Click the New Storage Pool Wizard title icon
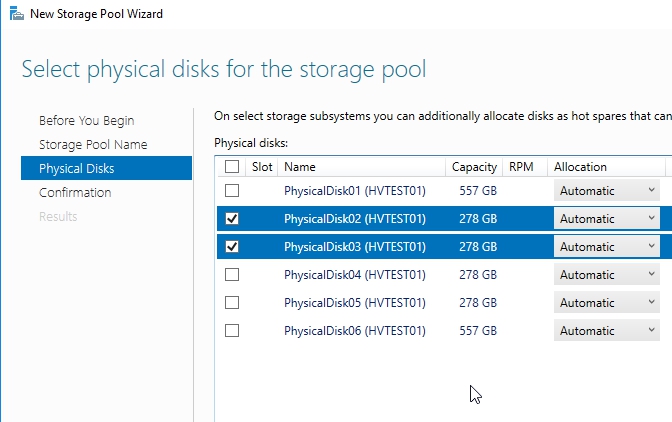This screenshot has width=672, height=422. tap(17, 14)
